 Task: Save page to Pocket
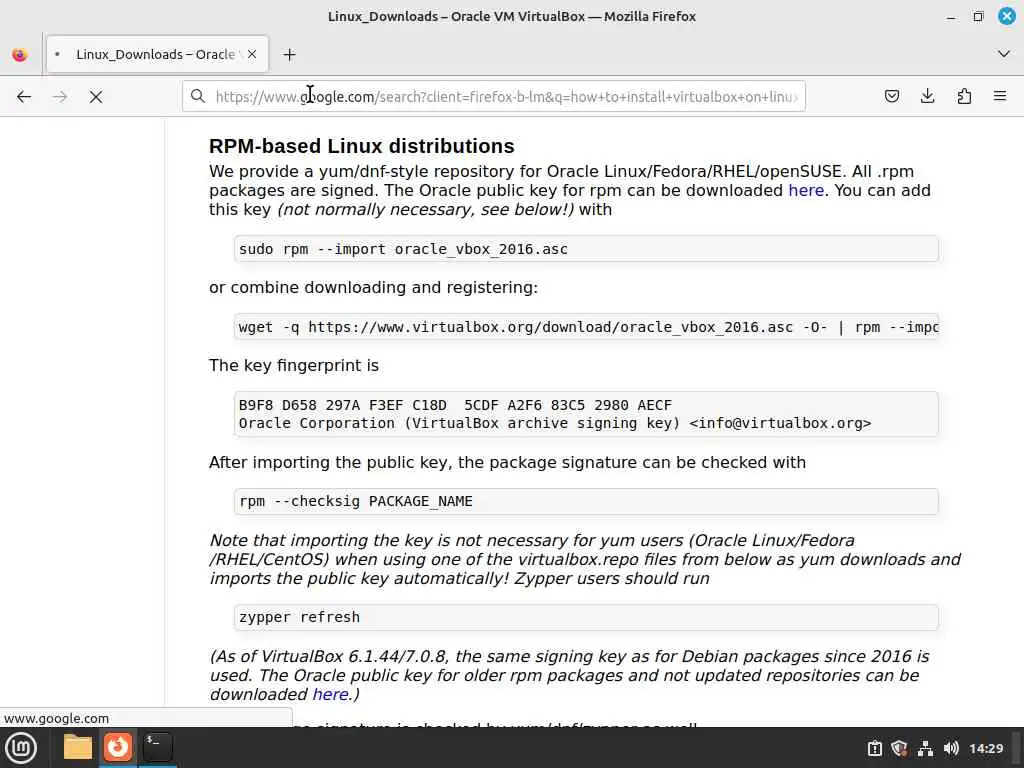click(x=891, y=97)
